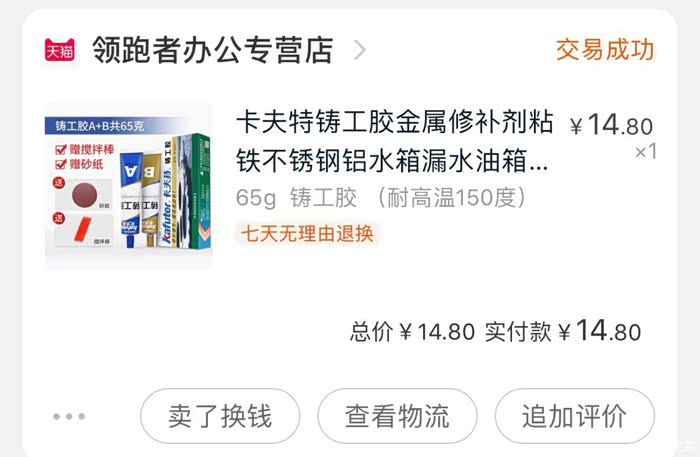Screen dimensions: 700x457
Task: Tap the sandpaper gift icon in thumbnail
Action: point(85,194)
